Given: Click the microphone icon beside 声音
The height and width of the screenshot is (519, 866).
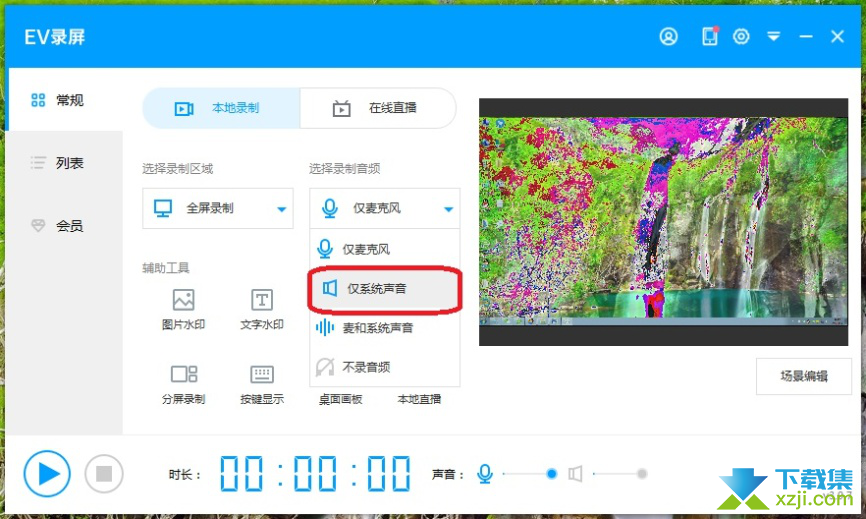Looking at the screenshot, I should click(x=484, y=474).
